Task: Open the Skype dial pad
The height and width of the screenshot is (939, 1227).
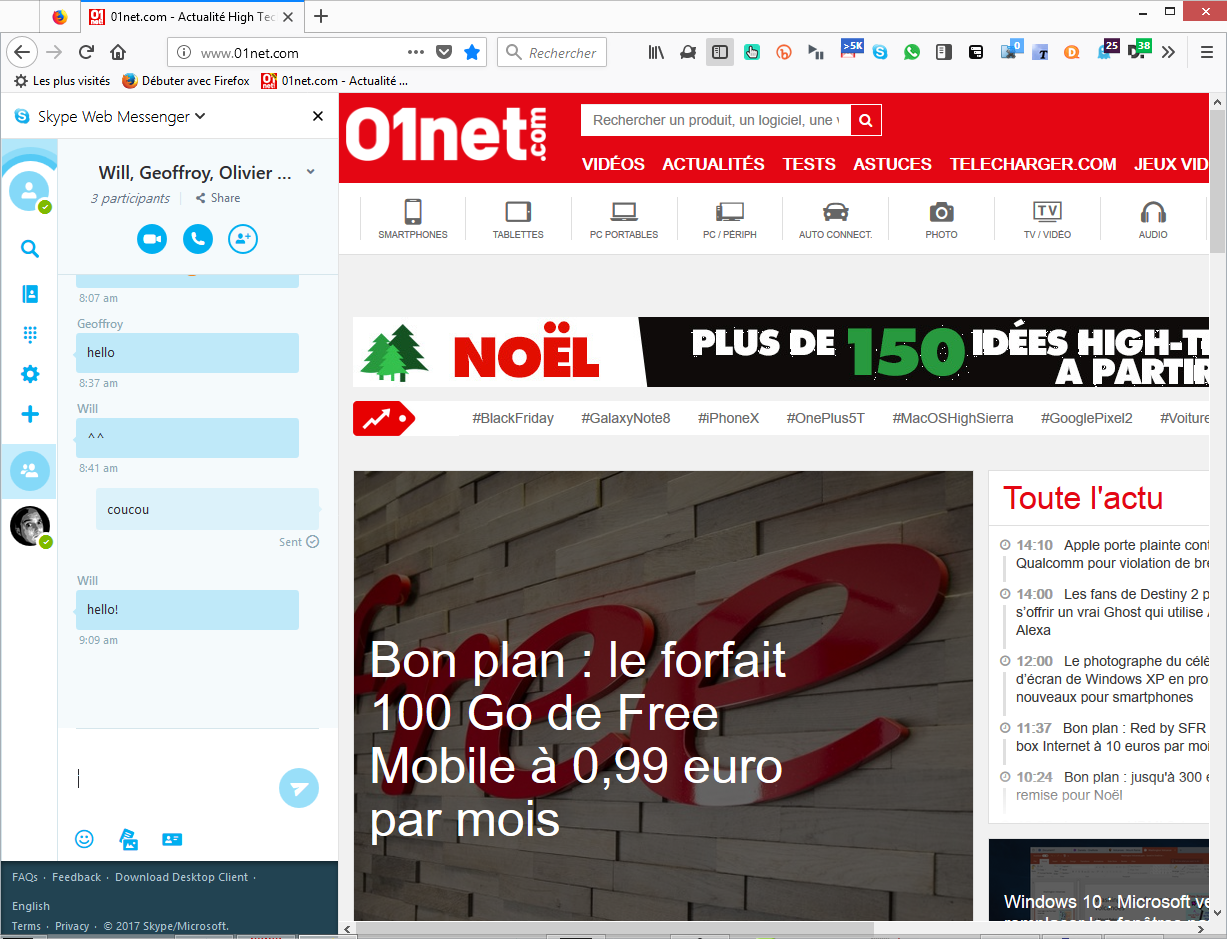Action: [30, 334]
